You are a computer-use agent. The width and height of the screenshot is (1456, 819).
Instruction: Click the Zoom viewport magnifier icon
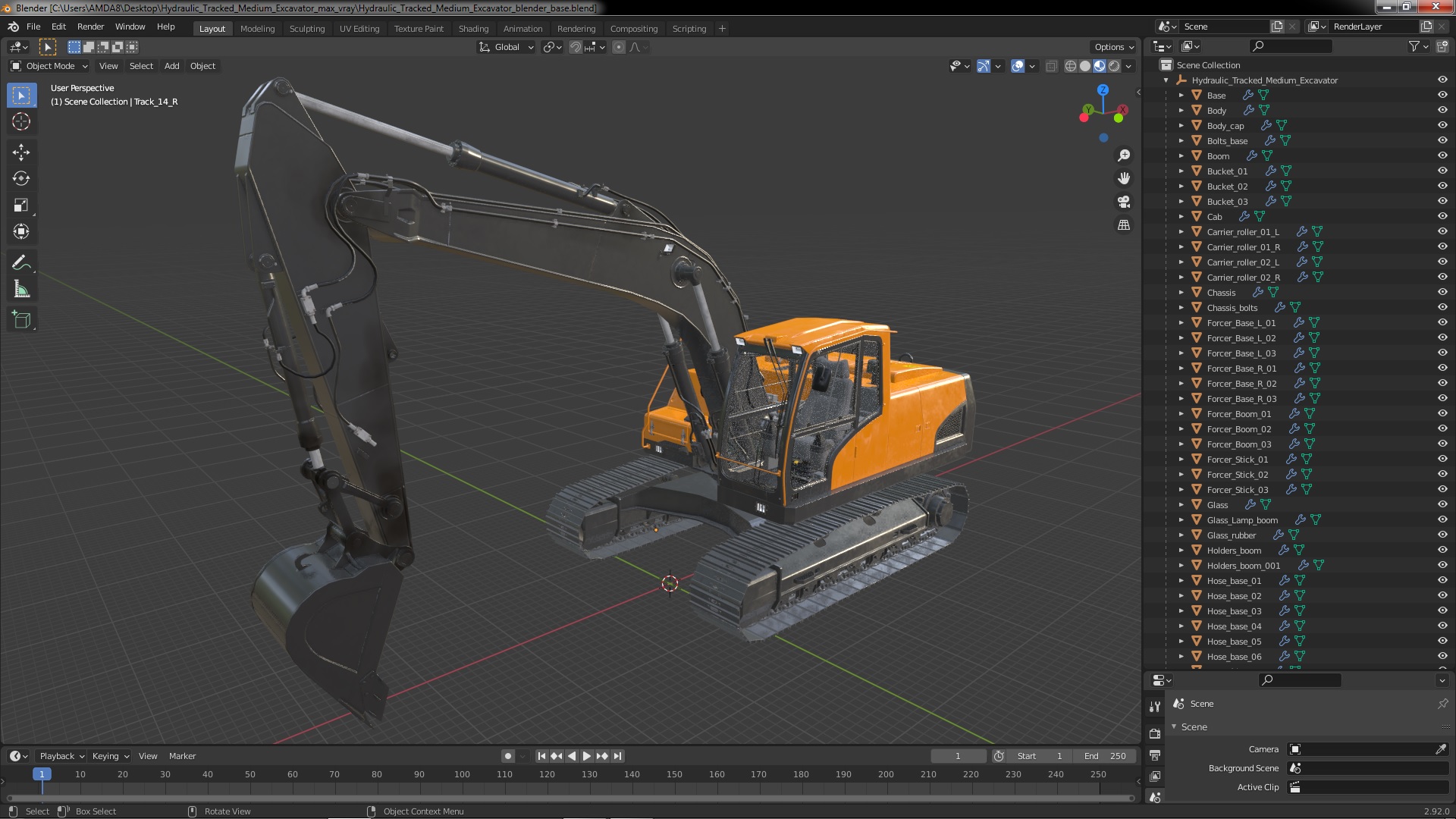[x=1124, y=155]
